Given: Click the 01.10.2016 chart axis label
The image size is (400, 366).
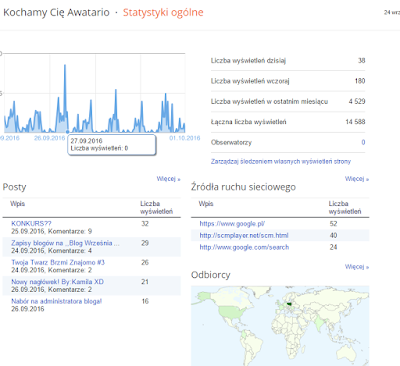Looking at the screenshot, I should (x=185, y=138).
